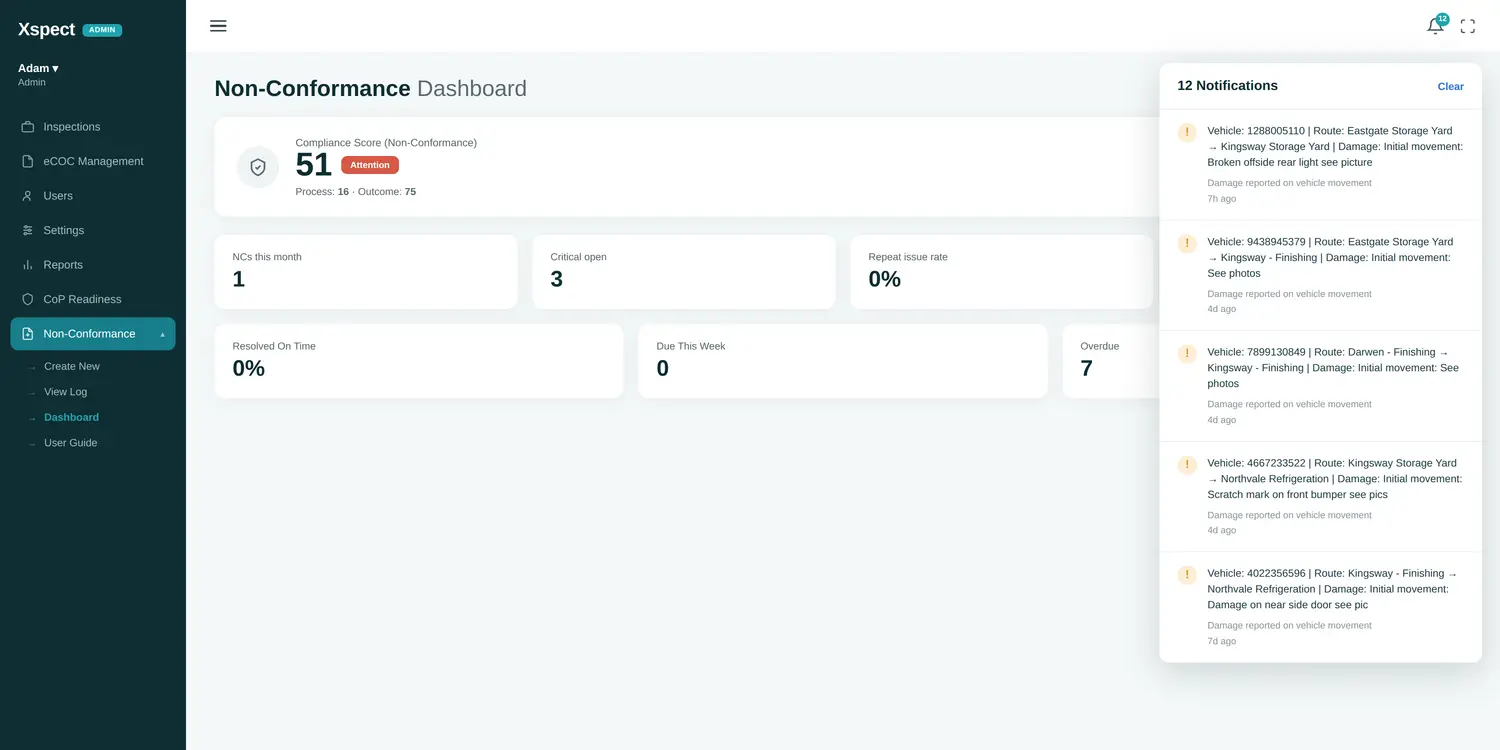Click the Resolved On Time card
The width and height of the screenshot is (1500, 750).
tap(419, 361)
